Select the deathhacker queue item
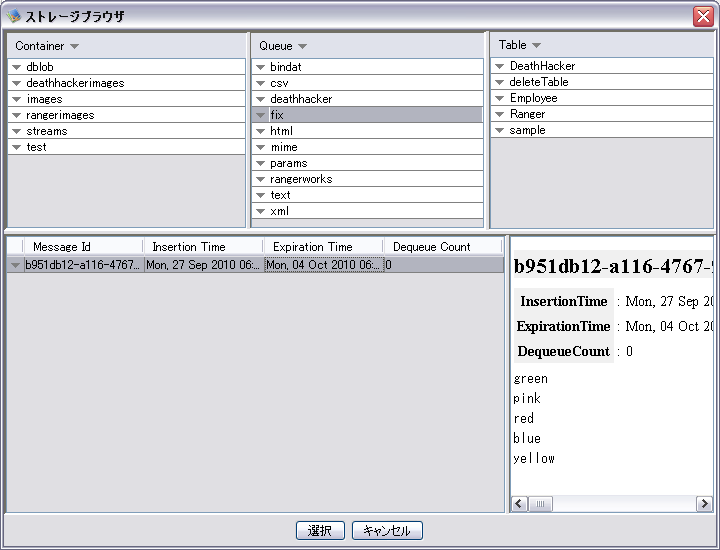This screenshot has width=720, height=550. tap(300, 99)
